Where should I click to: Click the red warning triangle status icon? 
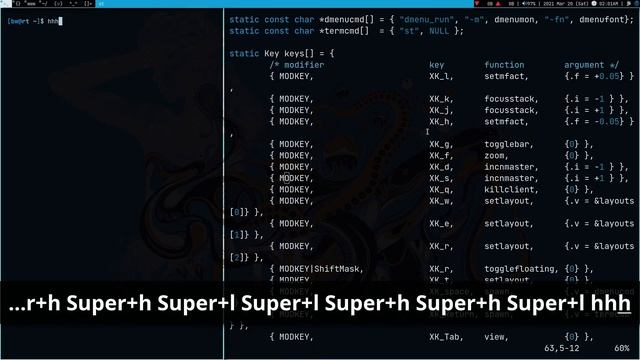point(498,4)
